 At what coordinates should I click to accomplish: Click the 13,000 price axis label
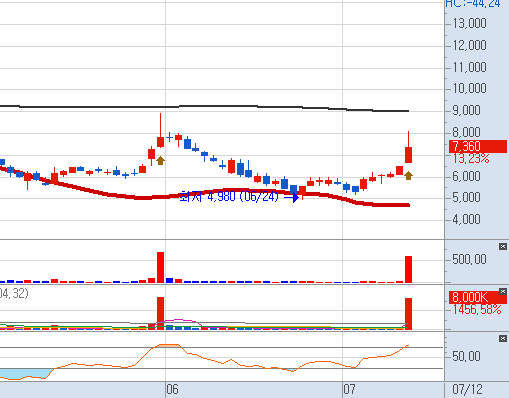coord(469,23)
